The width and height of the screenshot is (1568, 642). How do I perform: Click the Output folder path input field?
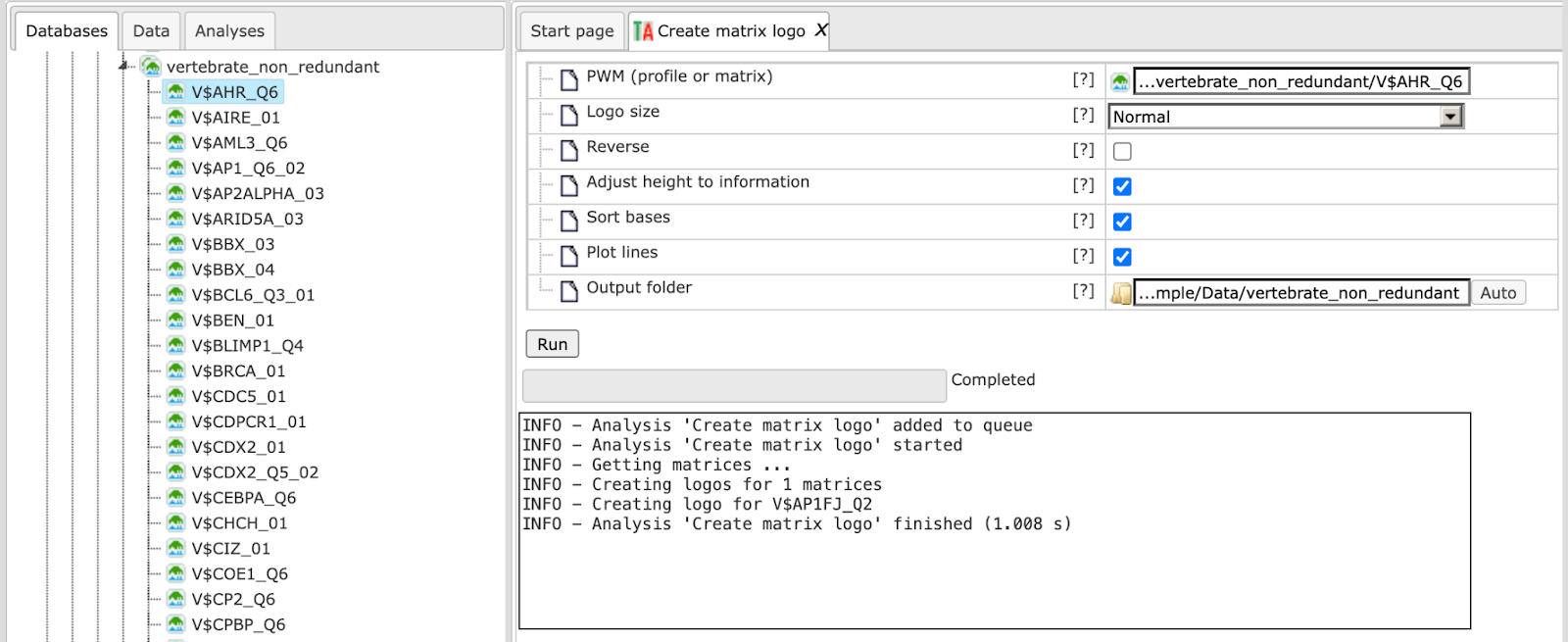tap(1301, 293)
